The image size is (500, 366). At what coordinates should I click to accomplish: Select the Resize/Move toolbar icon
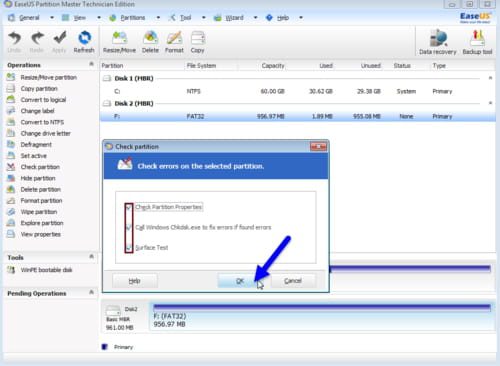point(119,38)
